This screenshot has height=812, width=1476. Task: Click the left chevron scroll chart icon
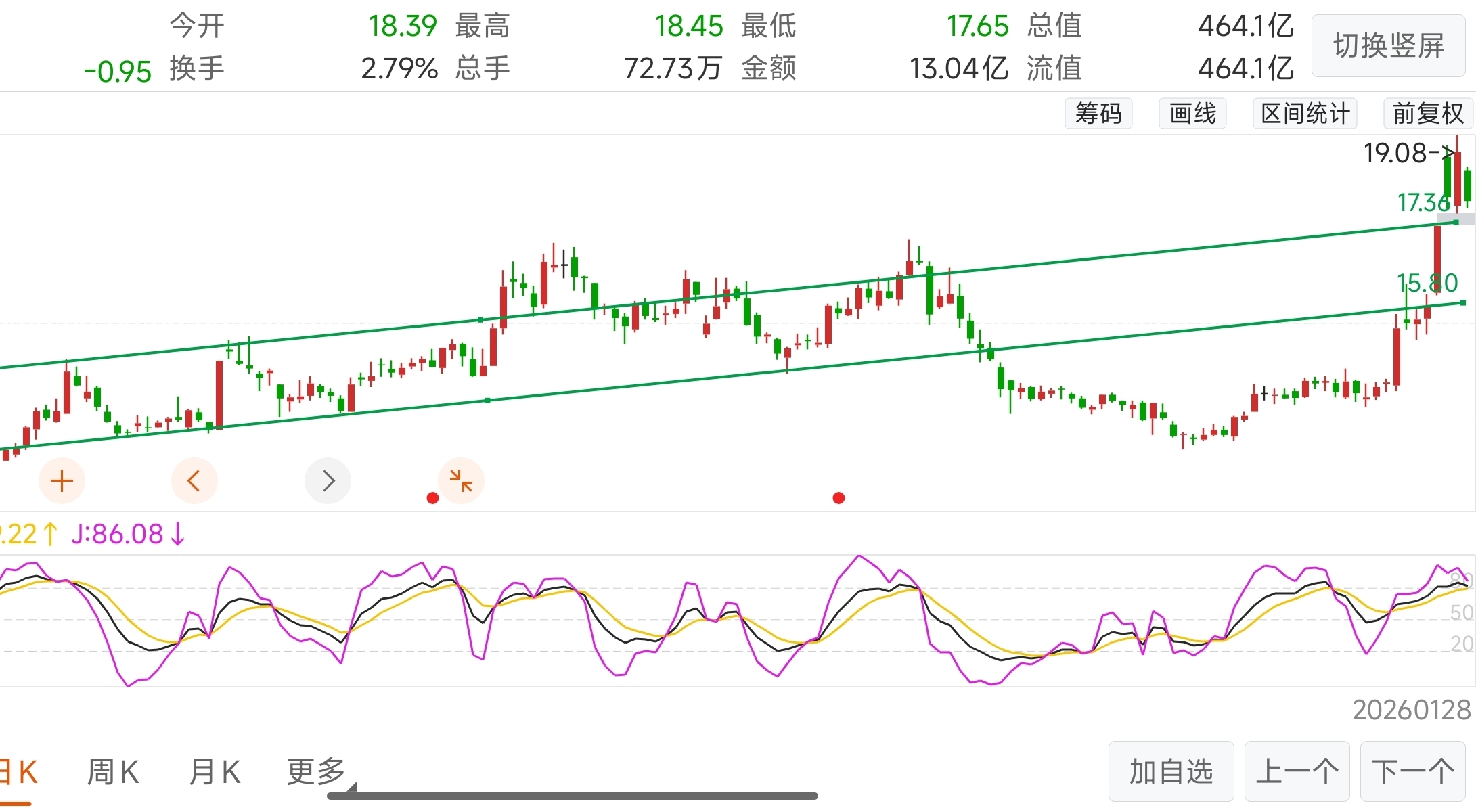point(194,481)
